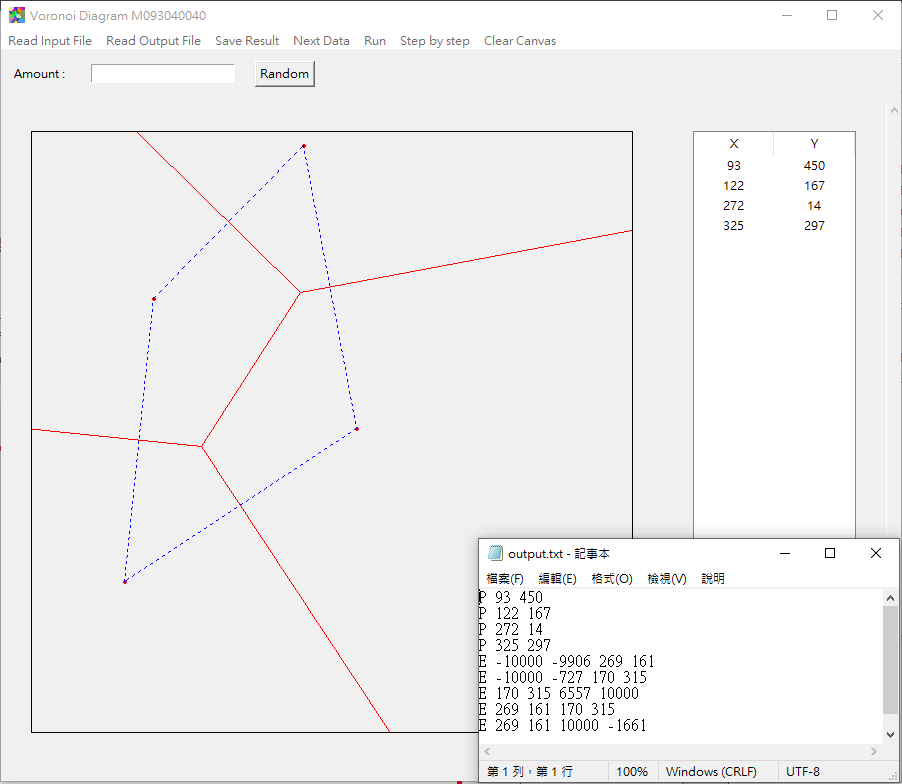
Task: Click Notepad horizontal scrollbar left arrow
Action: [487, 751]
